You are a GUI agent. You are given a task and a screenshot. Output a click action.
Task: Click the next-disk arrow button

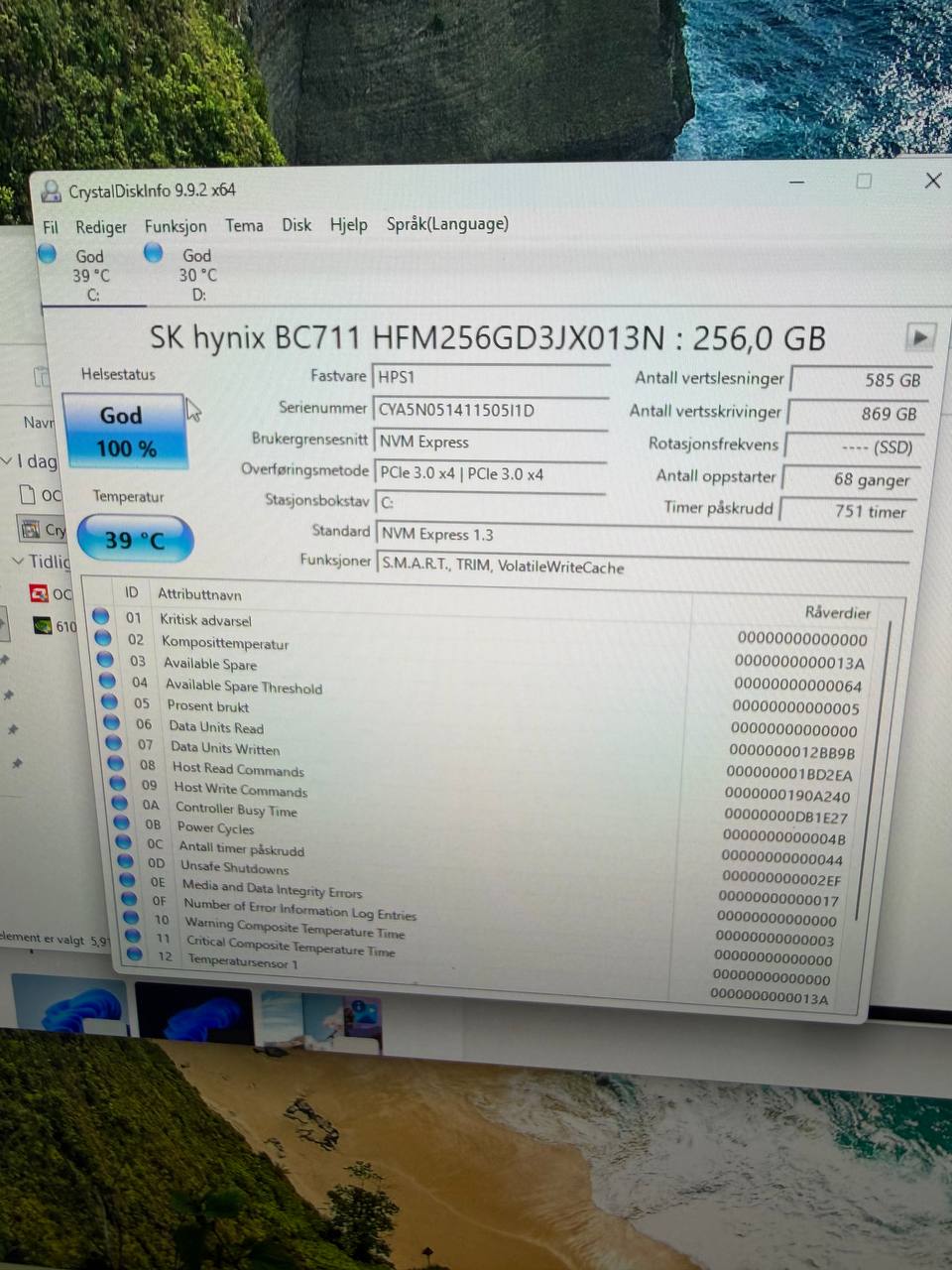(x=920, y=337)
